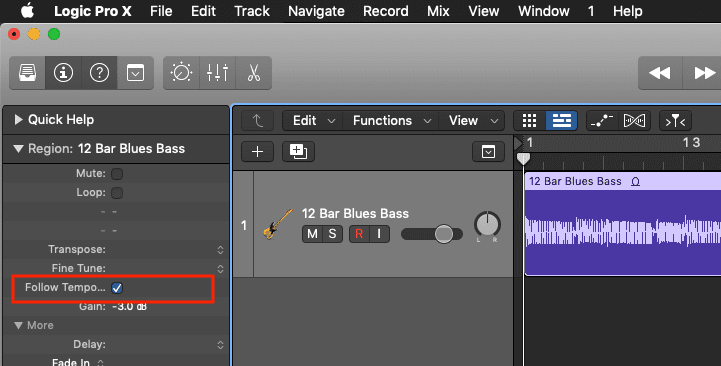The width and height of the screenshot is (721, 366).
Task: Click the track pan knob
Action: [487, 224]
